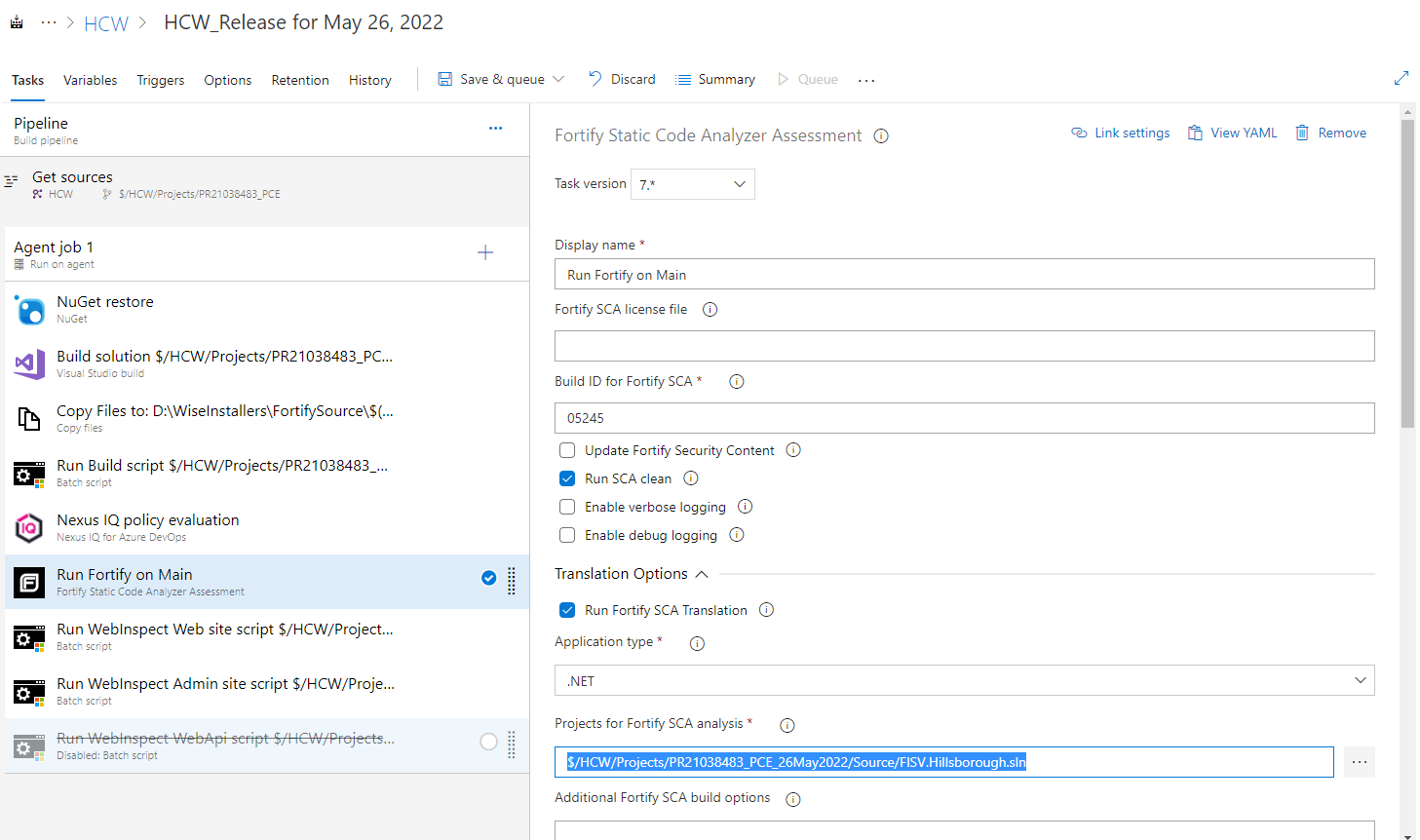The width and height of the screenshot is (1420, 840).
Task: Collapse the Translation Options section
Action: pos(702,574)
